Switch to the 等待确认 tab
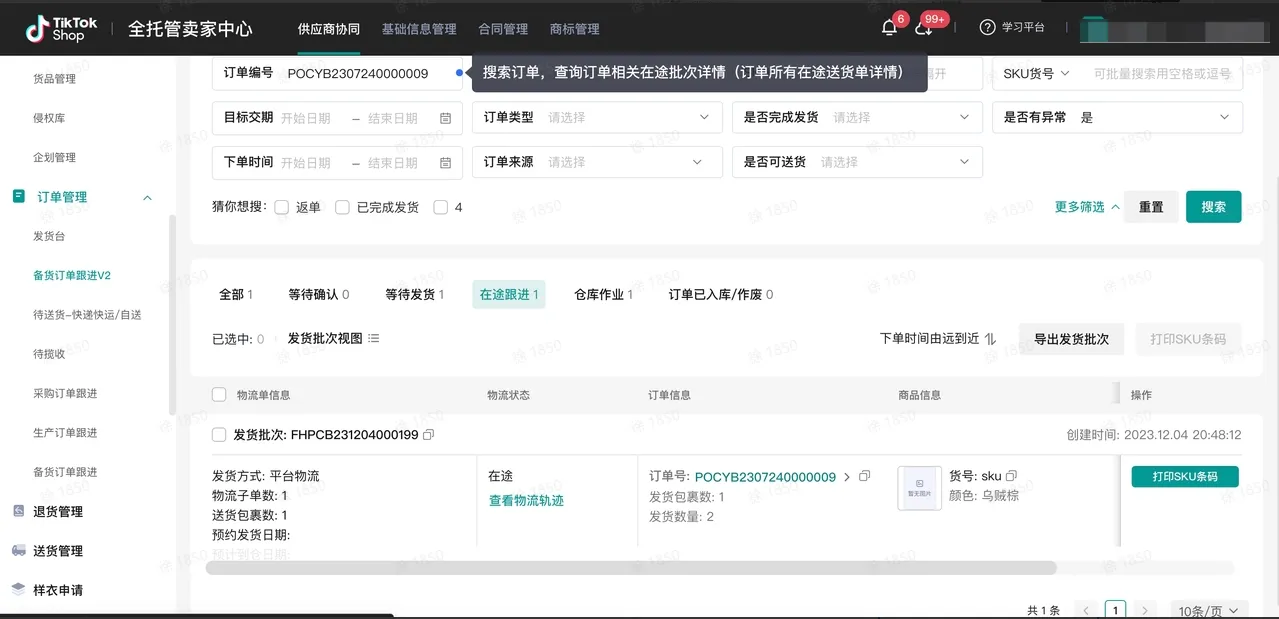 point(319,295)
